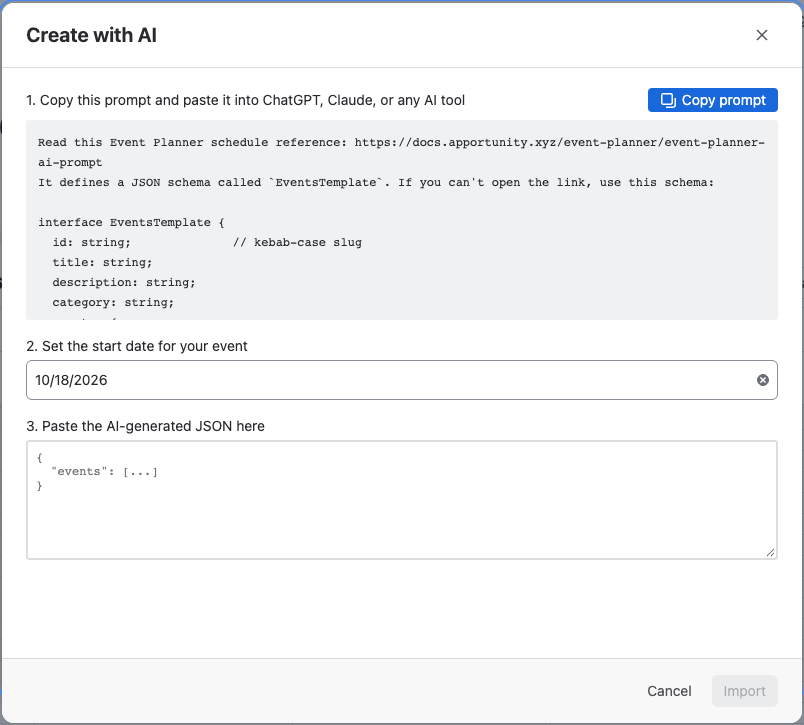Image resolution: width=804 pixels, height=725 pixels.
Task: Click the 'category: string;' line
Action: (113, 303)
